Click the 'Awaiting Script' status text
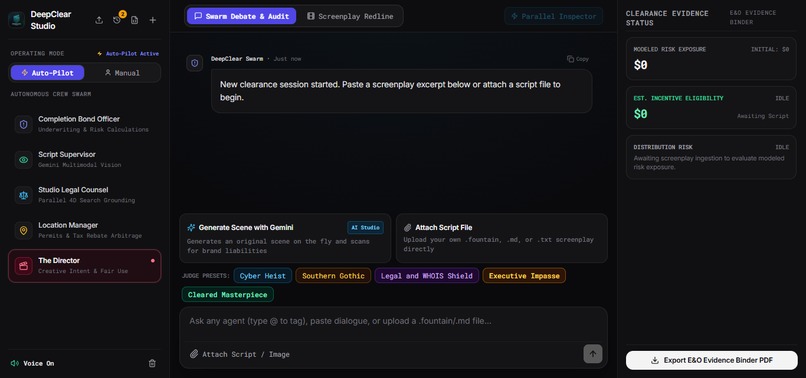 point(763,116)
